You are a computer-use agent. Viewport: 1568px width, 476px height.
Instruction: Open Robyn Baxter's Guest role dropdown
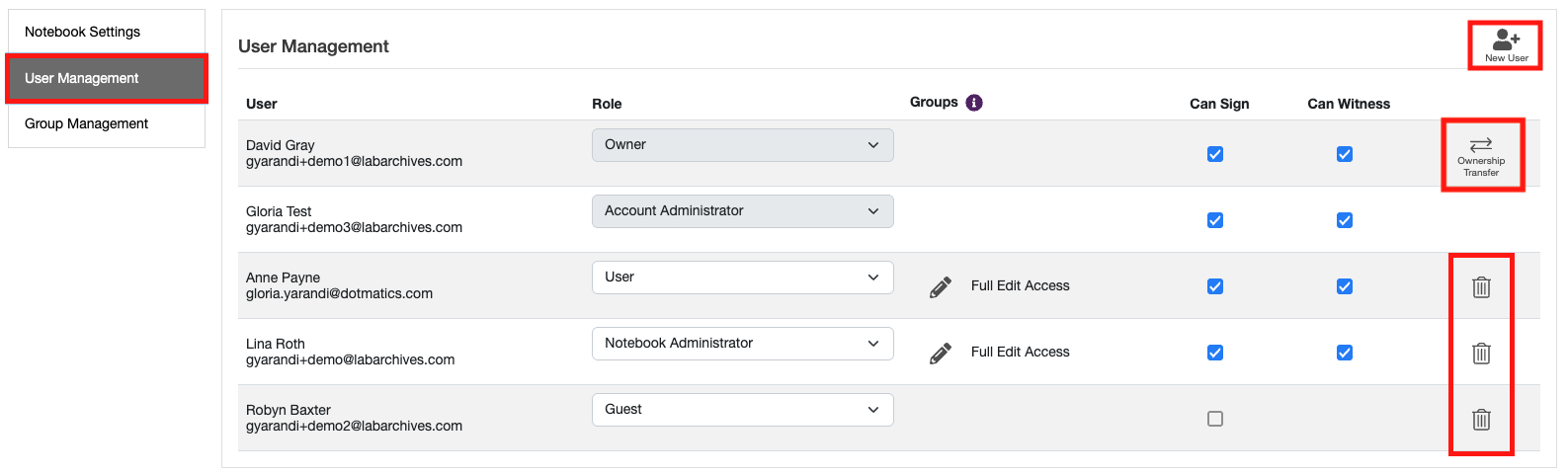[x=742, y=410]
